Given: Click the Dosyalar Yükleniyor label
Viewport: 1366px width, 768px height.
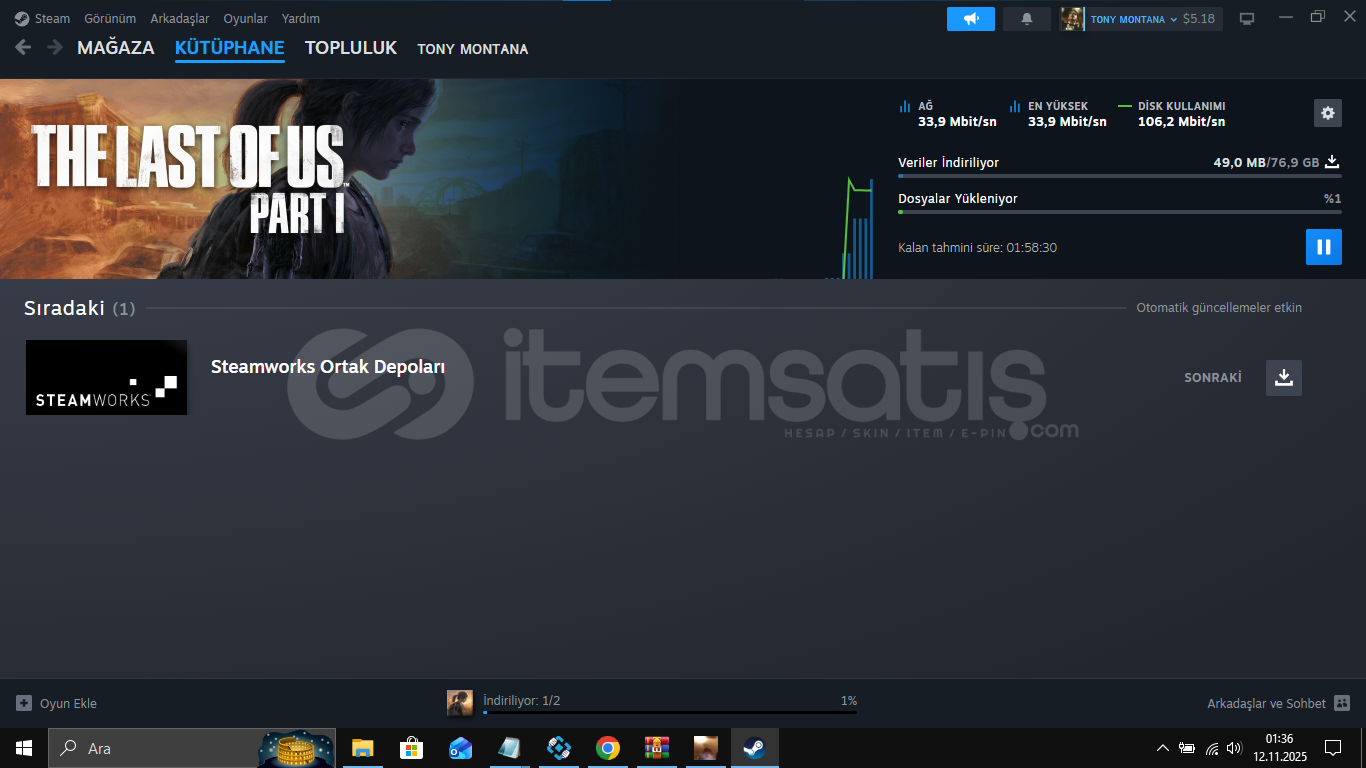Looking at the screenshot, I should pyautogui.click(x=958, y=199).
